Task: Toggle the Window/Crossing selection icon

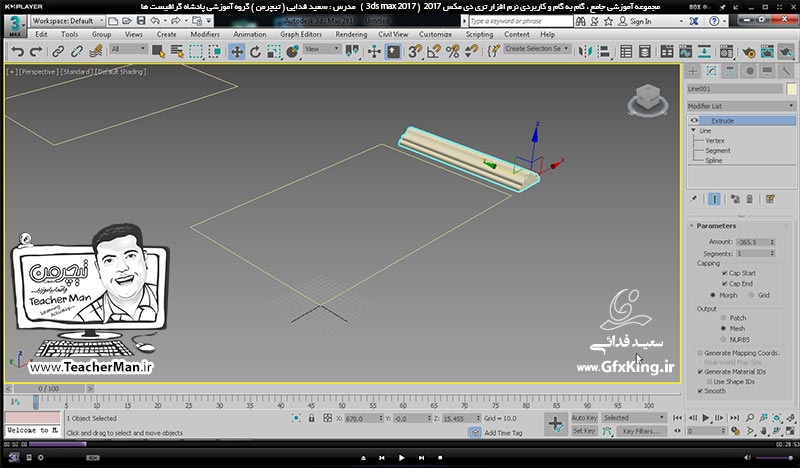Action: (215, 52)
